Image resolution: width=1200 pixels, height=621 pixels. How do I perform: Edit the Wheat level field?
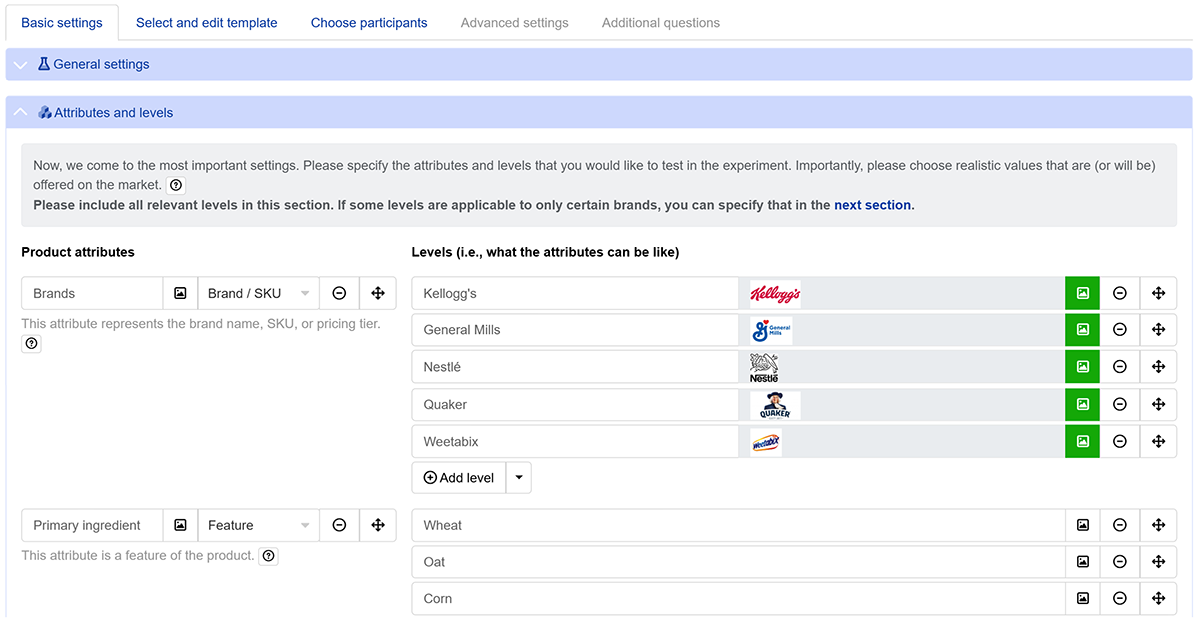click(738, 525)
